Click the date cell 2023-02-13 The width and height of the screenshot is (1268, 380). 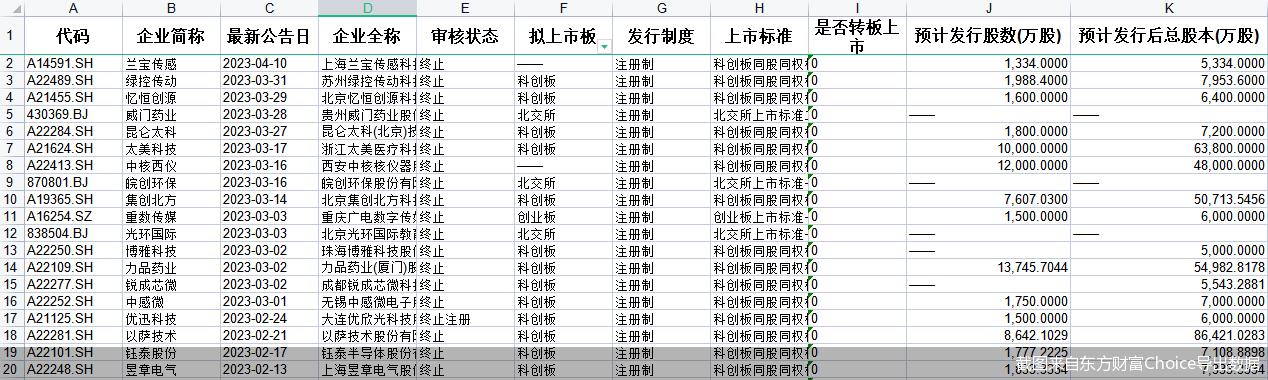(269, 370)
